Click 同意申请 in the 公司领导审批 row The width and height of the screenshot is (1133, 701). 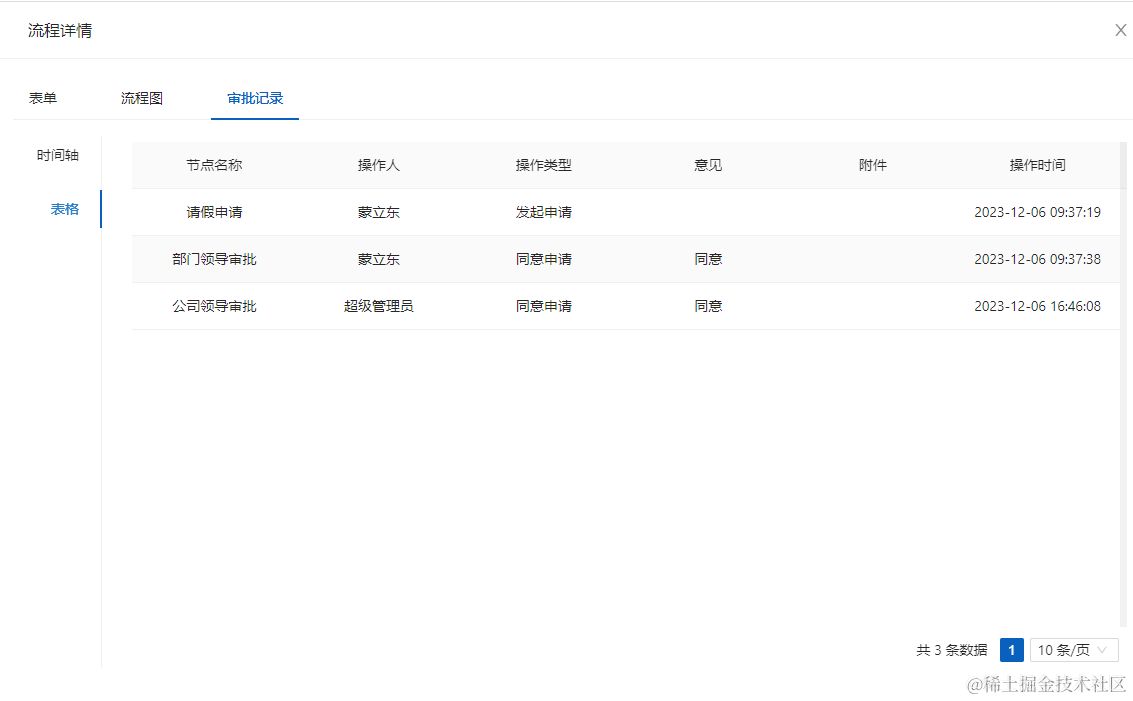(543, 306)
